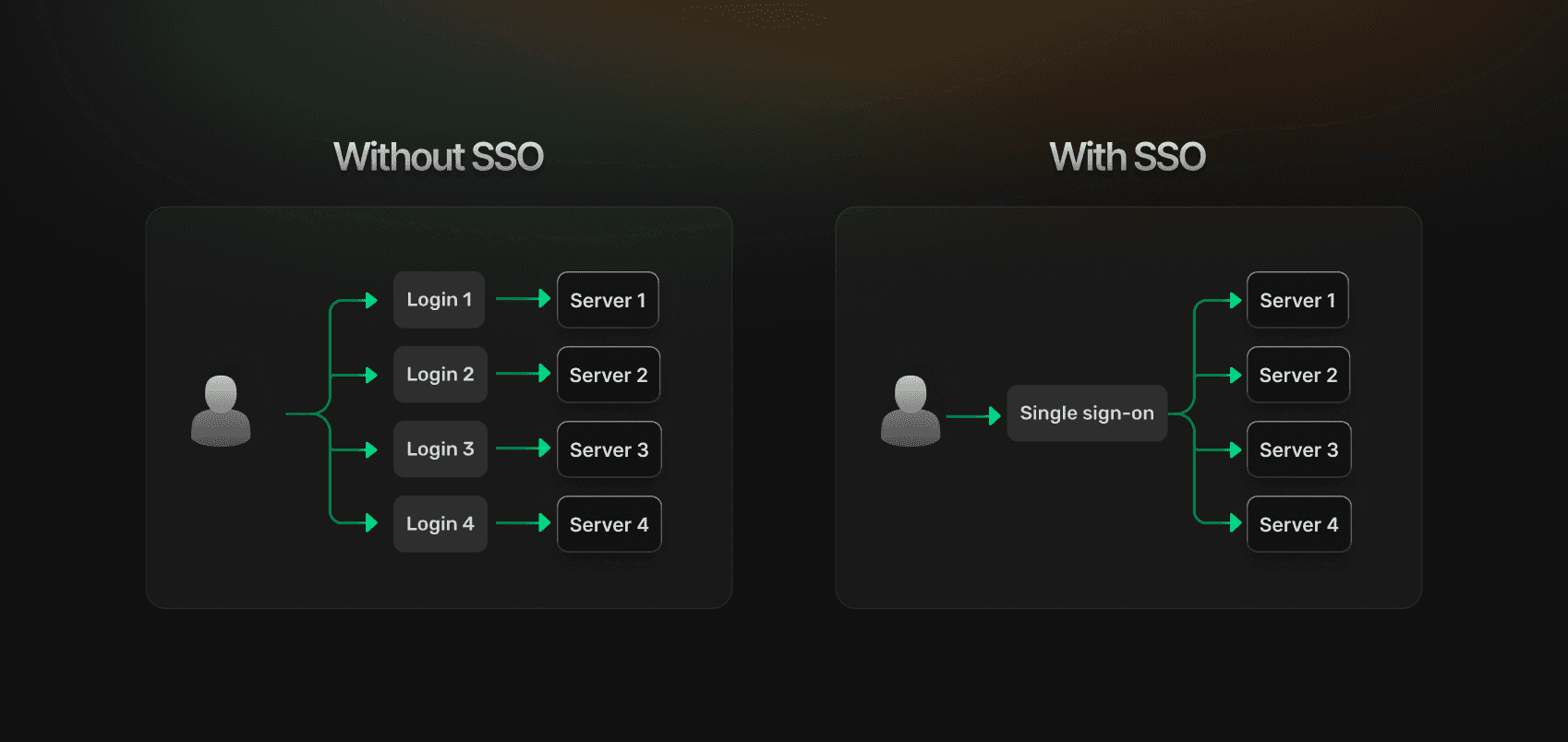Click the user icon in With SSO panel

click(911, 412)
